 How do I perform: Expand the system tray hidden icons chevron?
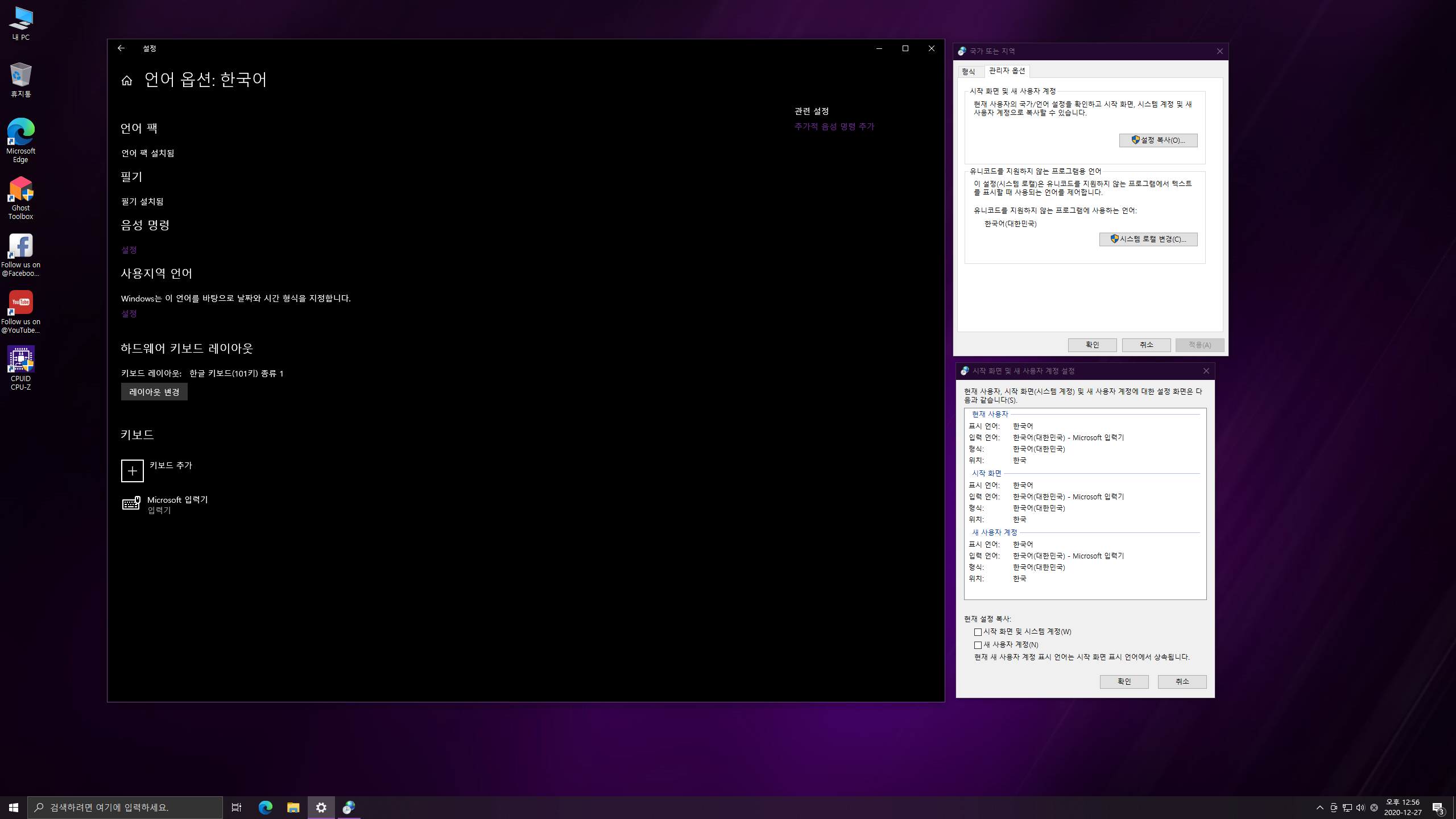[x=1319, y=807]
